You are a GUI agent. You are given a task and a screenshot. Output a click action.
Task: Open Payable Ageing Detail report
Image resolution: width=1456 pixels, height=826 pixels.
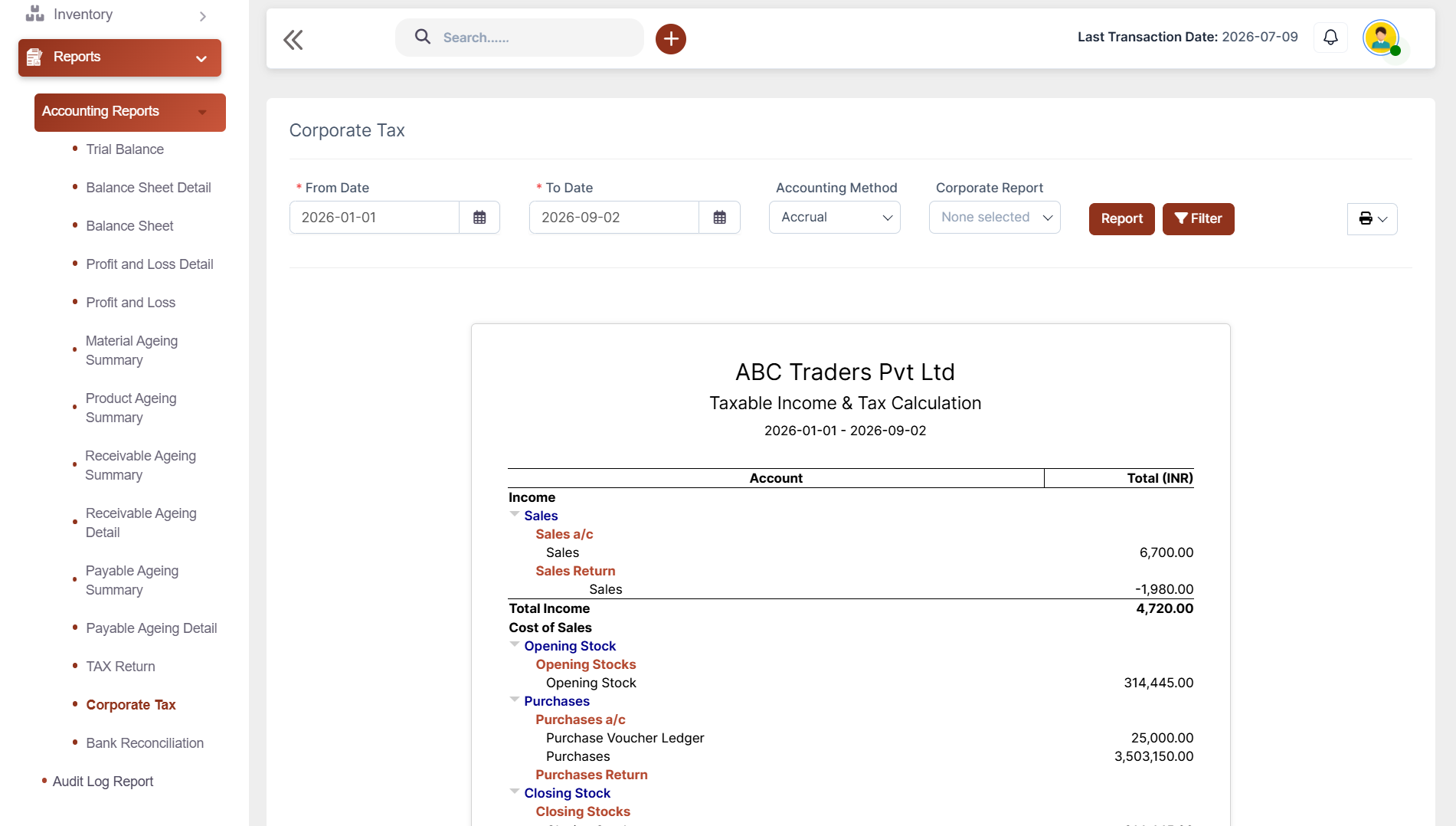(152, 628)
